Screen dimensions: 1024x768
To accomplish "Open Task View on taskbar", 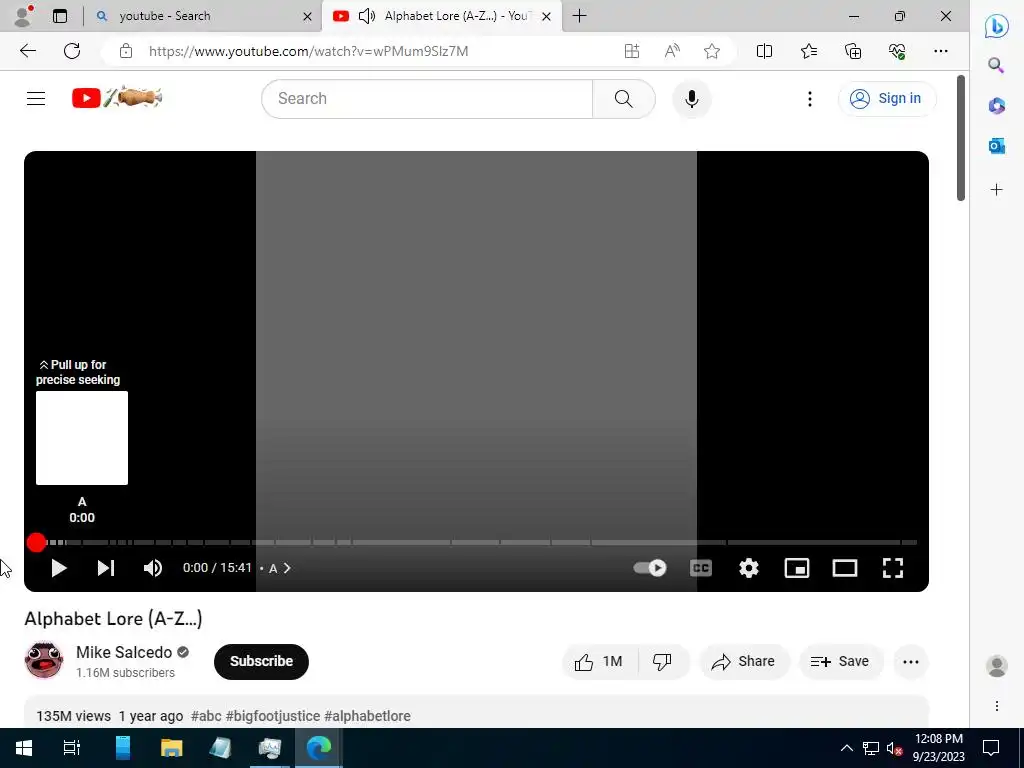I will (x=72, y=748).
